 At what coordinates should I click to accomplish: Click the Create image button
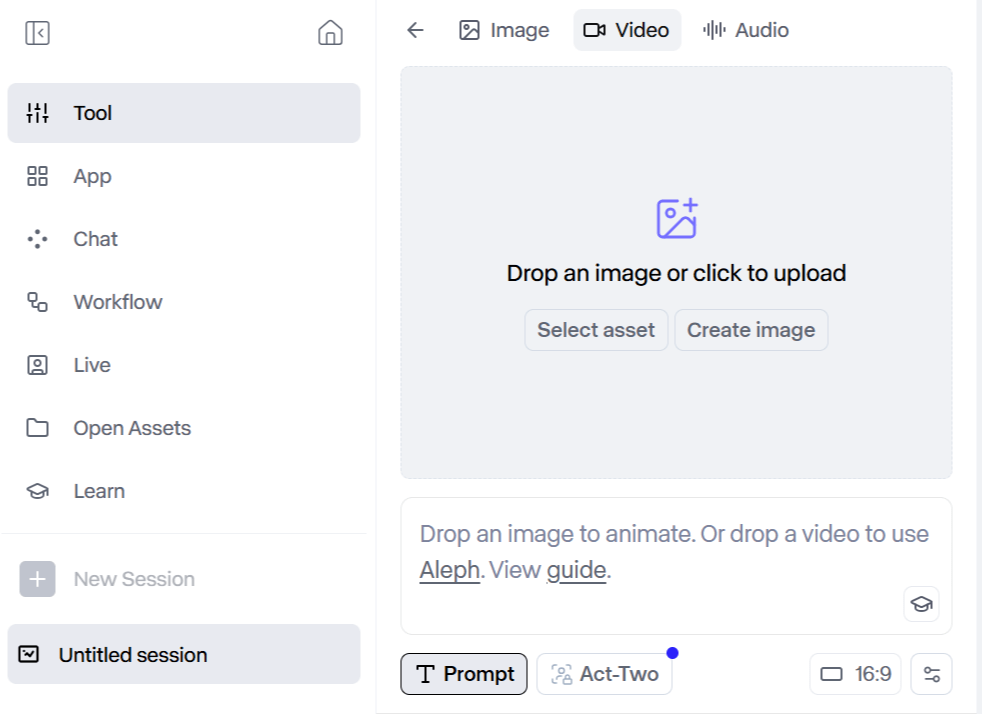[x=751, y=329]
